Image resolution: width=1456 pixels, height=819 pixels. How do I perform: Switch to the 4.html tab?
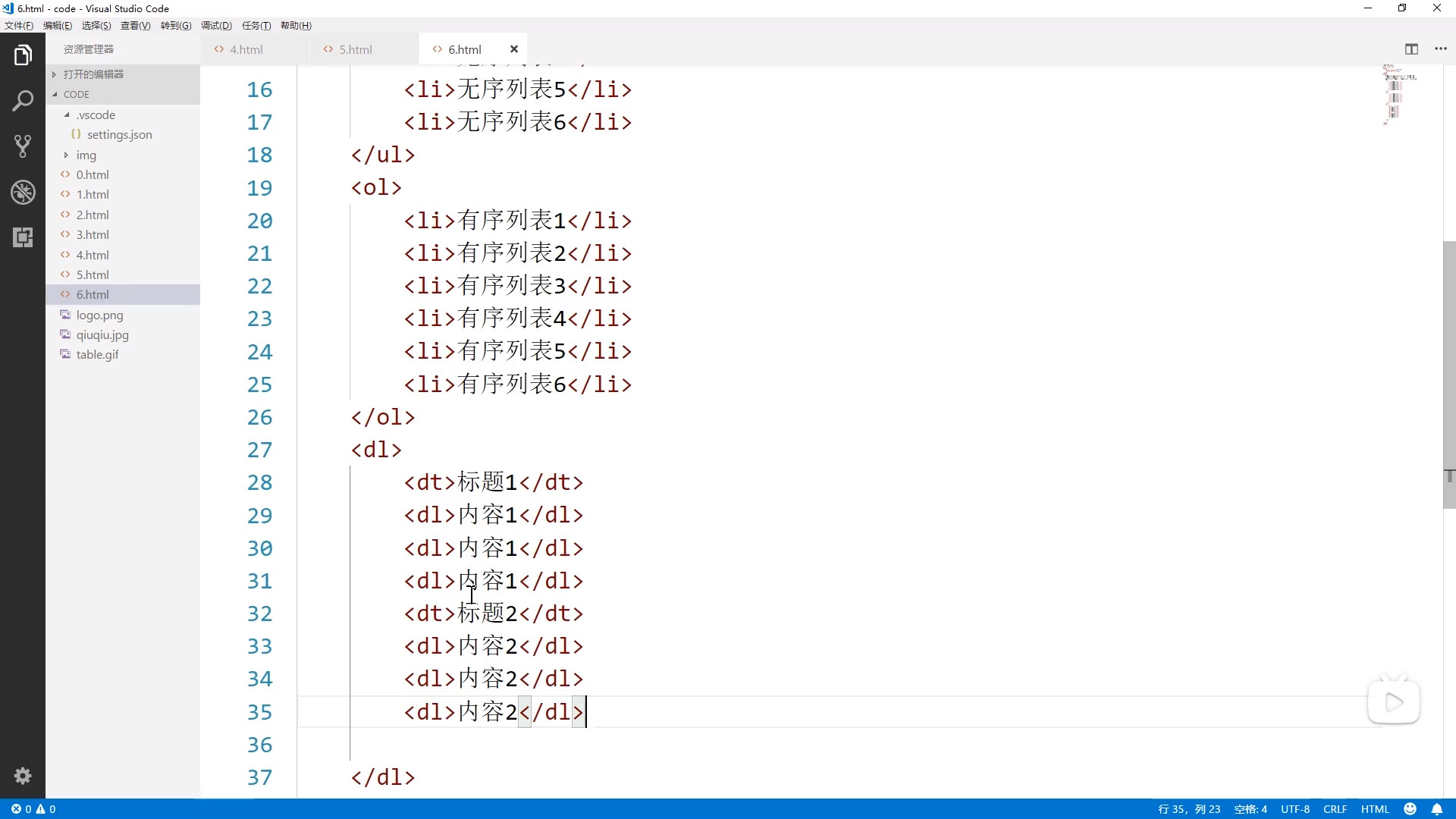point(246,49)
